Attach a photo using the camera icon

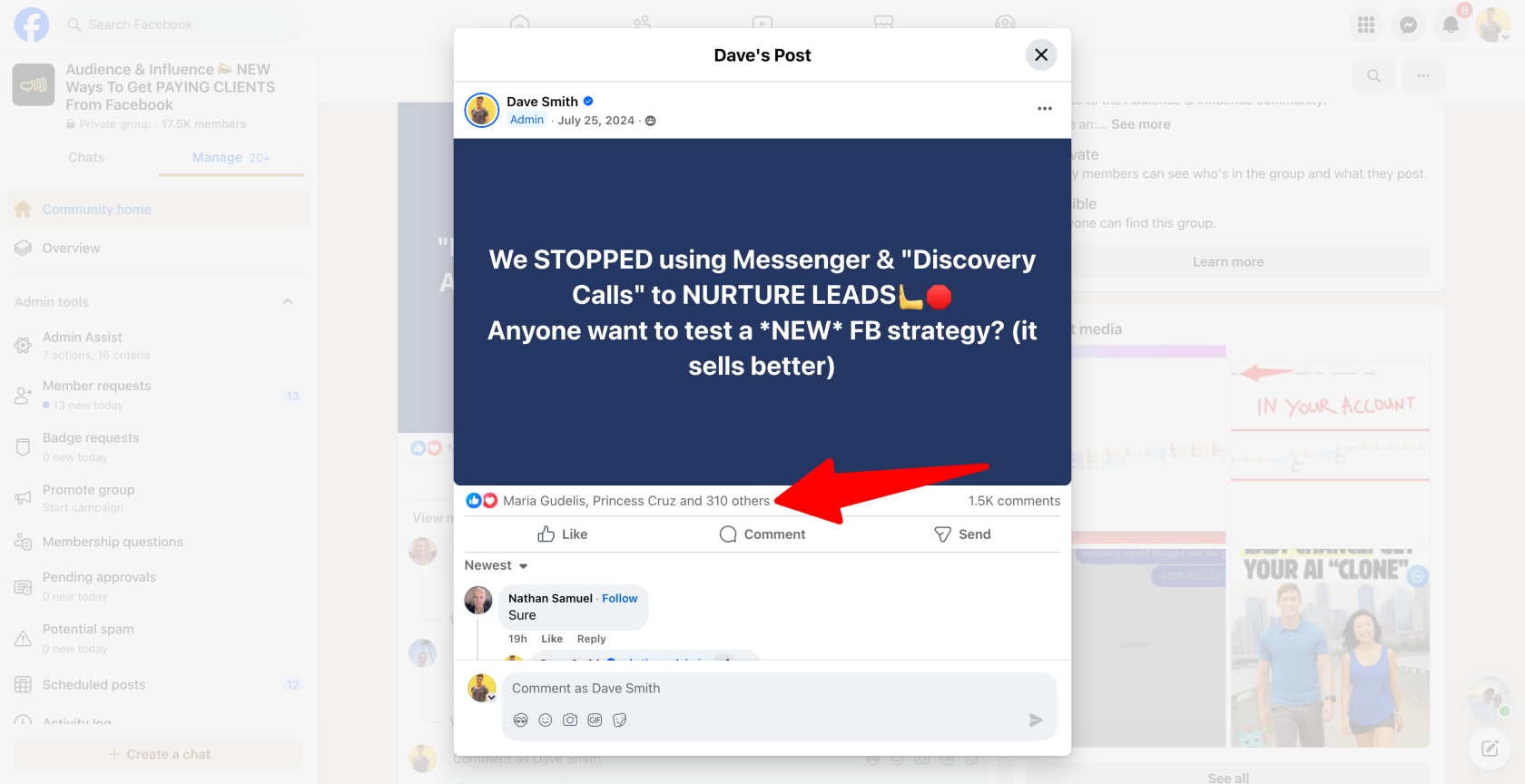pyautogui.click(x=570, y=720)
